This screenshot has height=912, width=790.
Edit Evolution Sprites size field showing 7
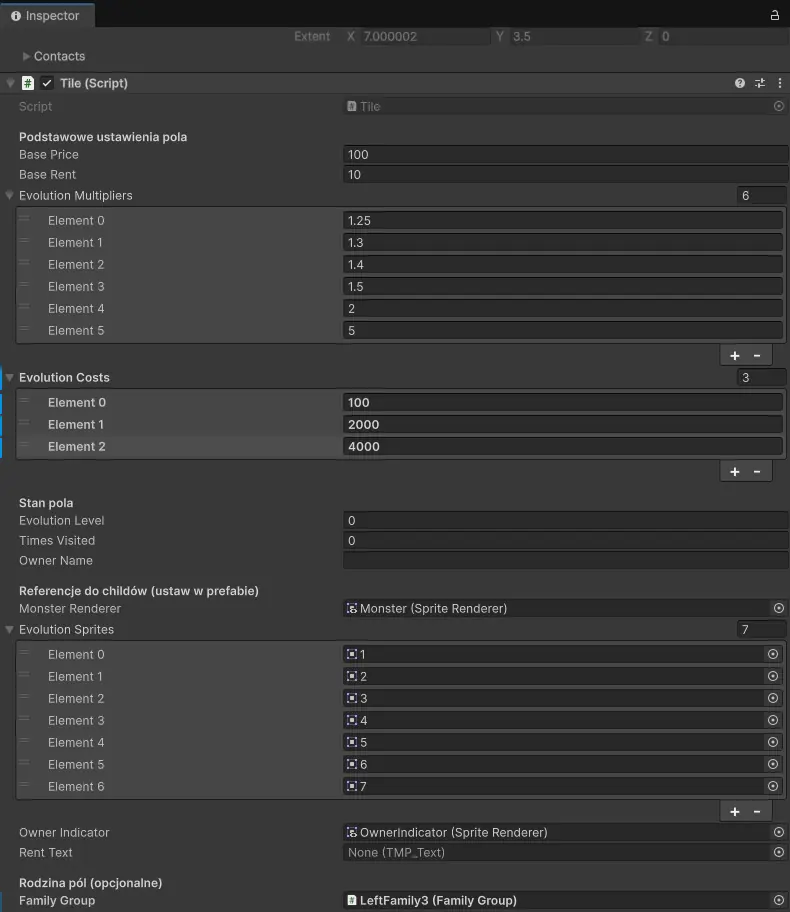pos(761,629)
